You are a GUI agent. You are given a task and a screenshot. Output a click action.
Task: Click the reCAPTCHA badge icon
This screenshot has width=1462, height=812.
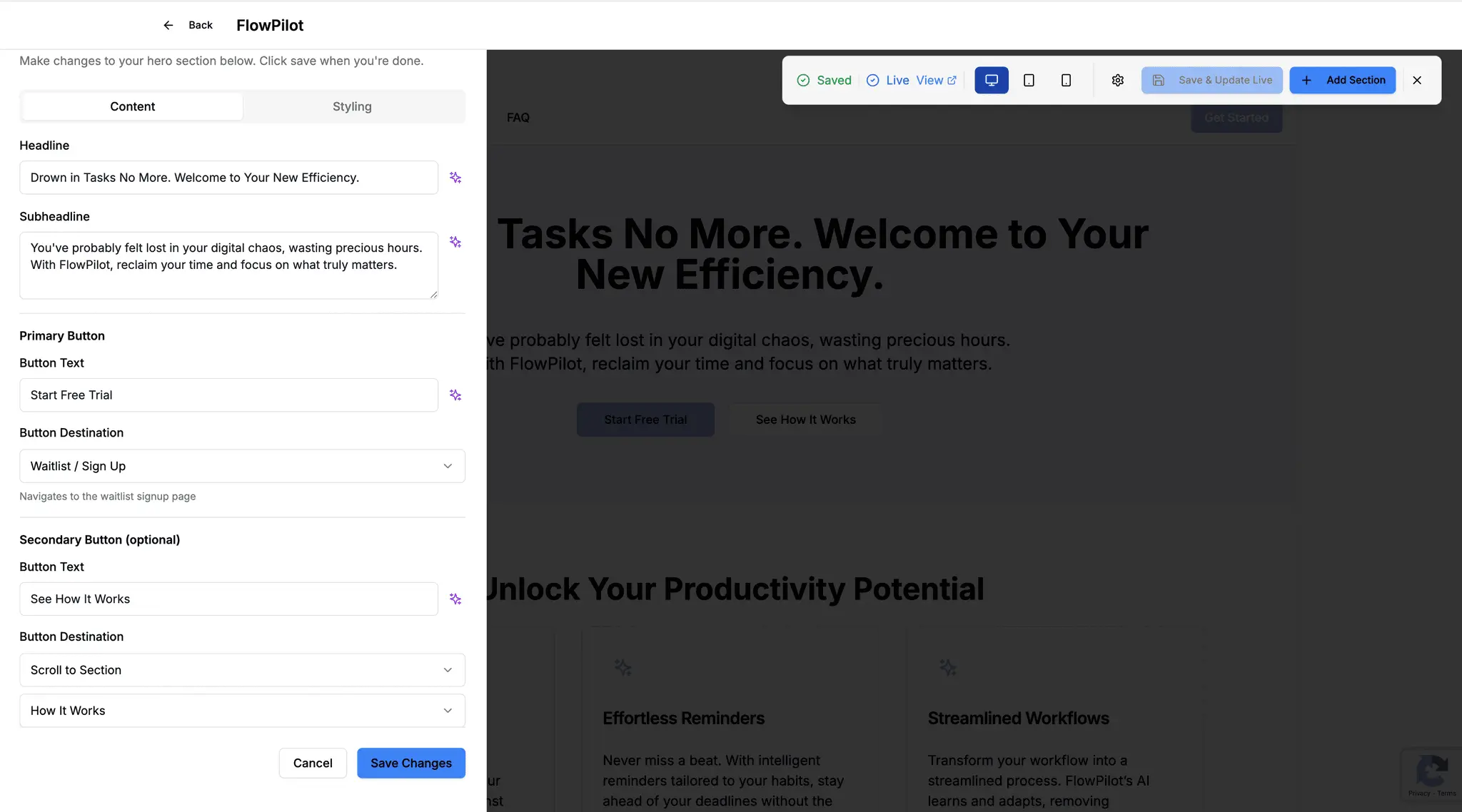(1432, 771)
